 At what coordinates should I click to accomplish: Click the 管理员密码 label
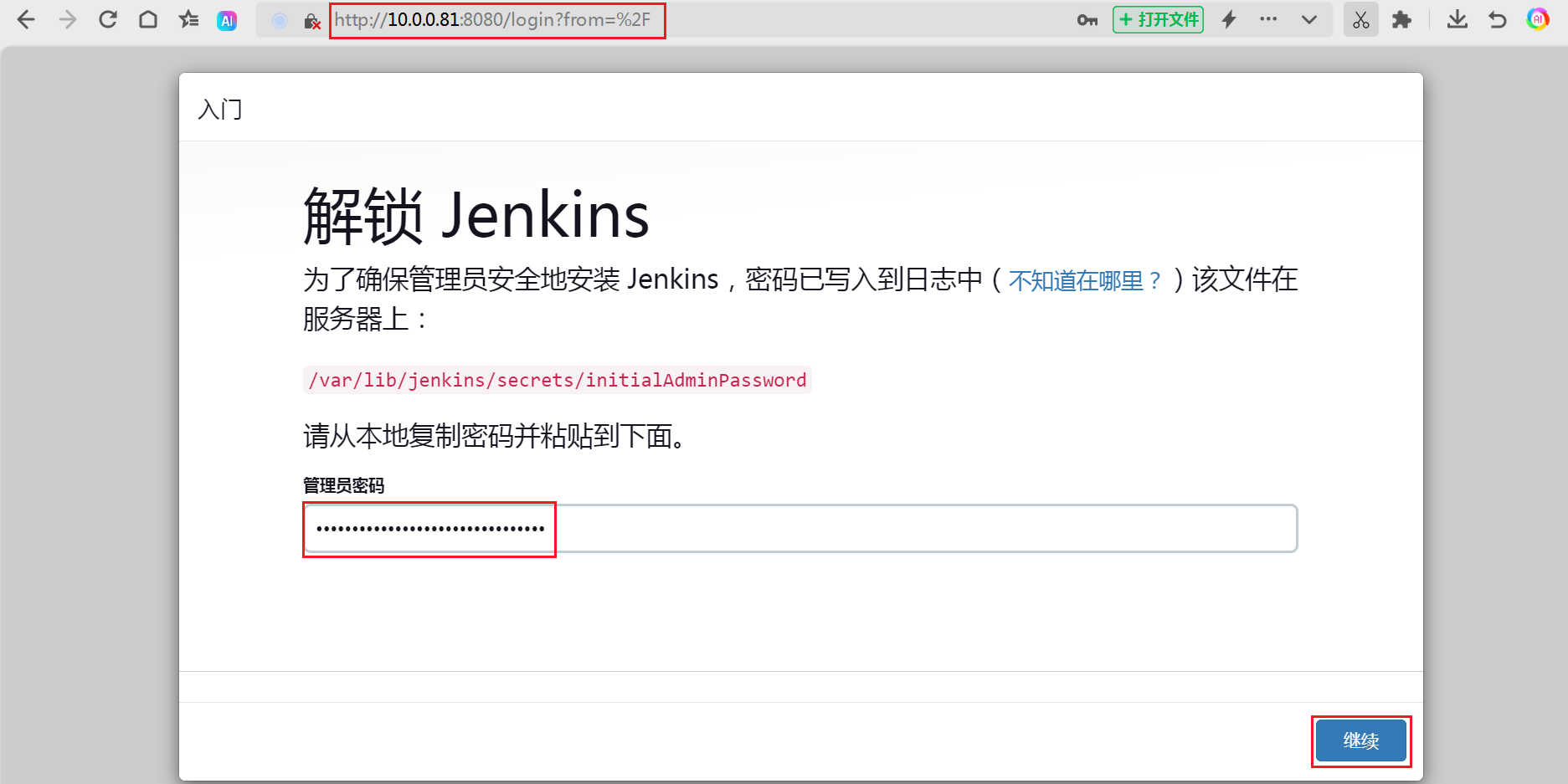coord(343,486)
